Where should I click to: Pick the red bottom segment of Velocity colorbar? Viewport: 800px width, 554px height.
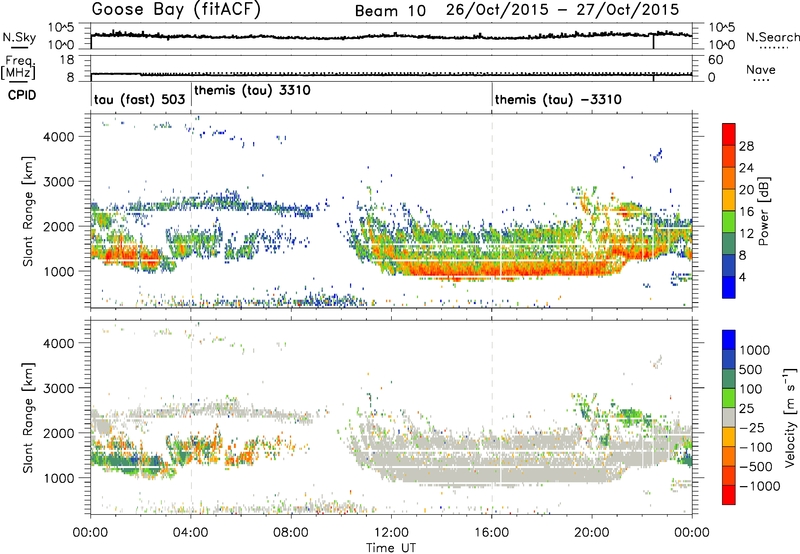[x=729, y=495]
